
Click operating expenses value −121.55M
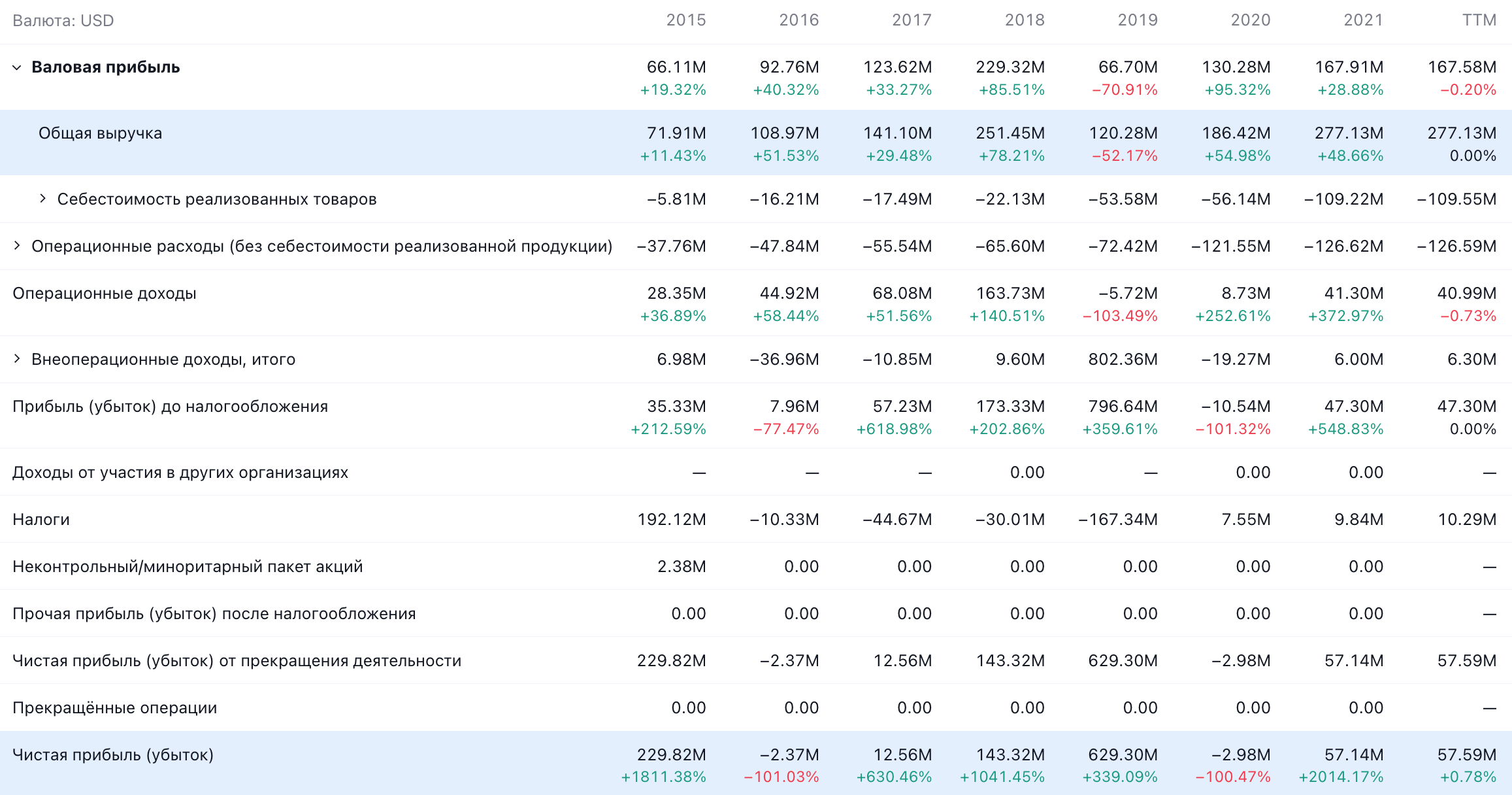(1231, 246)
